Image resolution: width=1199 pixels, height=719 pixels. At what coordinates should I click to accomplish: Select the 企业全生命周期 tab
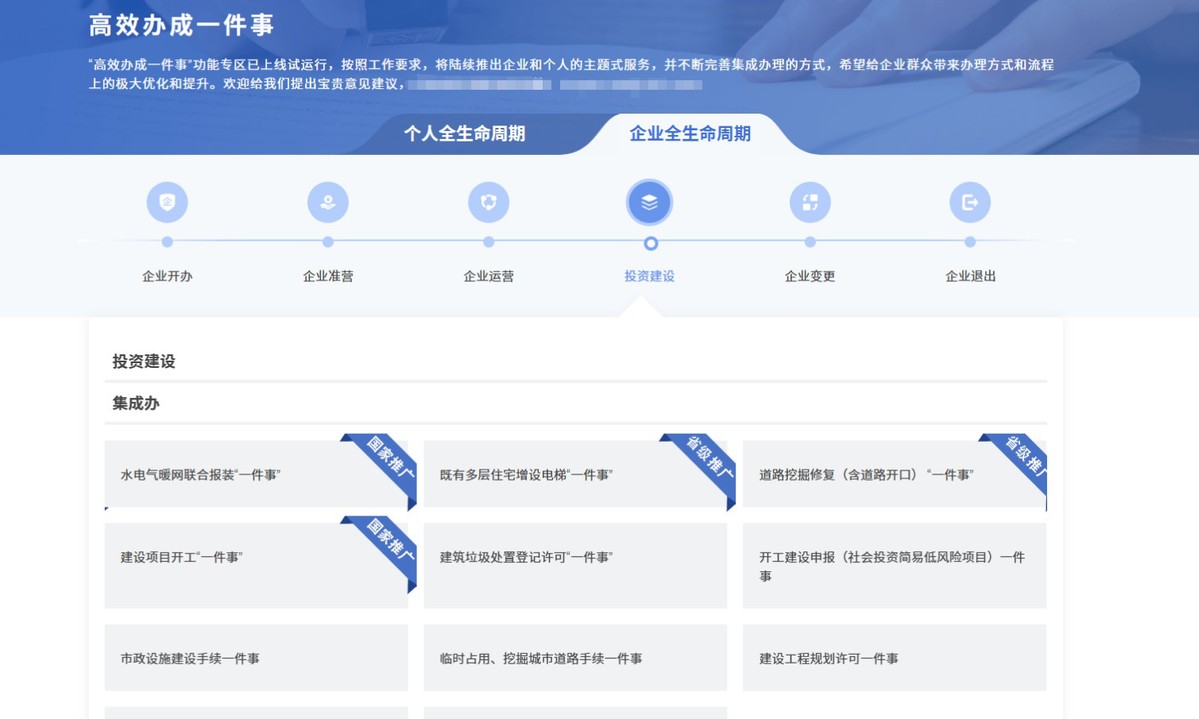point(690,134)
